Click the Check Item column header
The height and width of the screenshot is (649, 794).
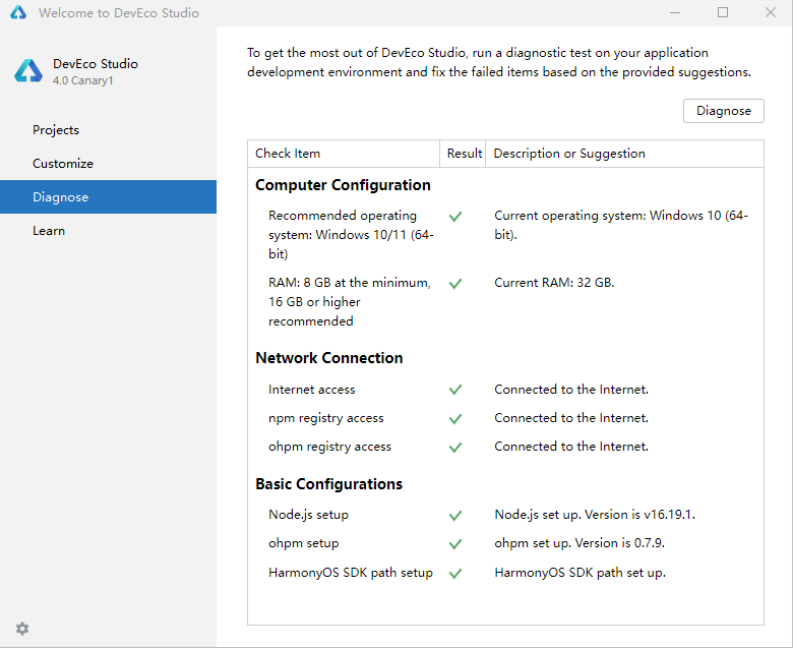[343, 153]
